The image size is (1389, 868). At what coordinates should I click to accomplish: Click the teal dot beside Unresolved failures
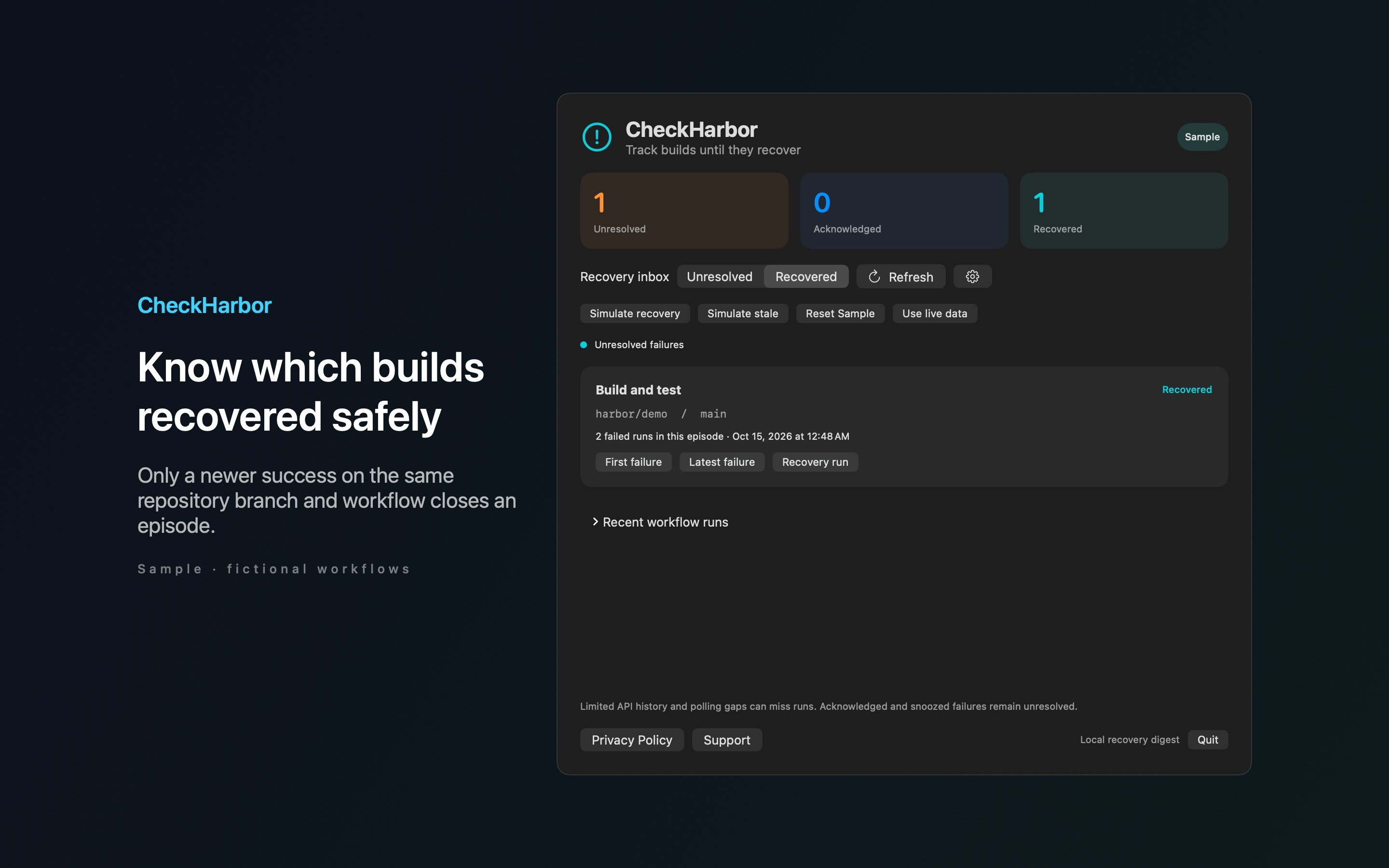[x=584, y=345]
